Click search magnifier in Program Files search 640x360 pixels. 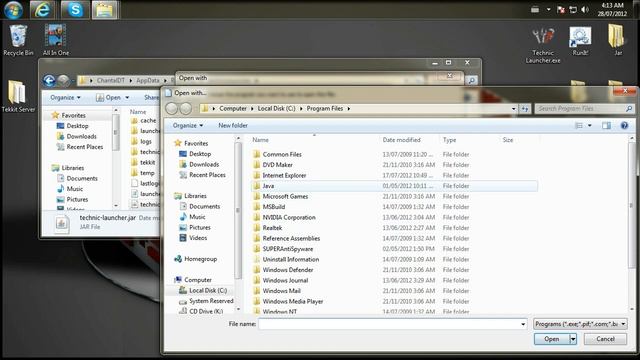[x=629, y=109]
